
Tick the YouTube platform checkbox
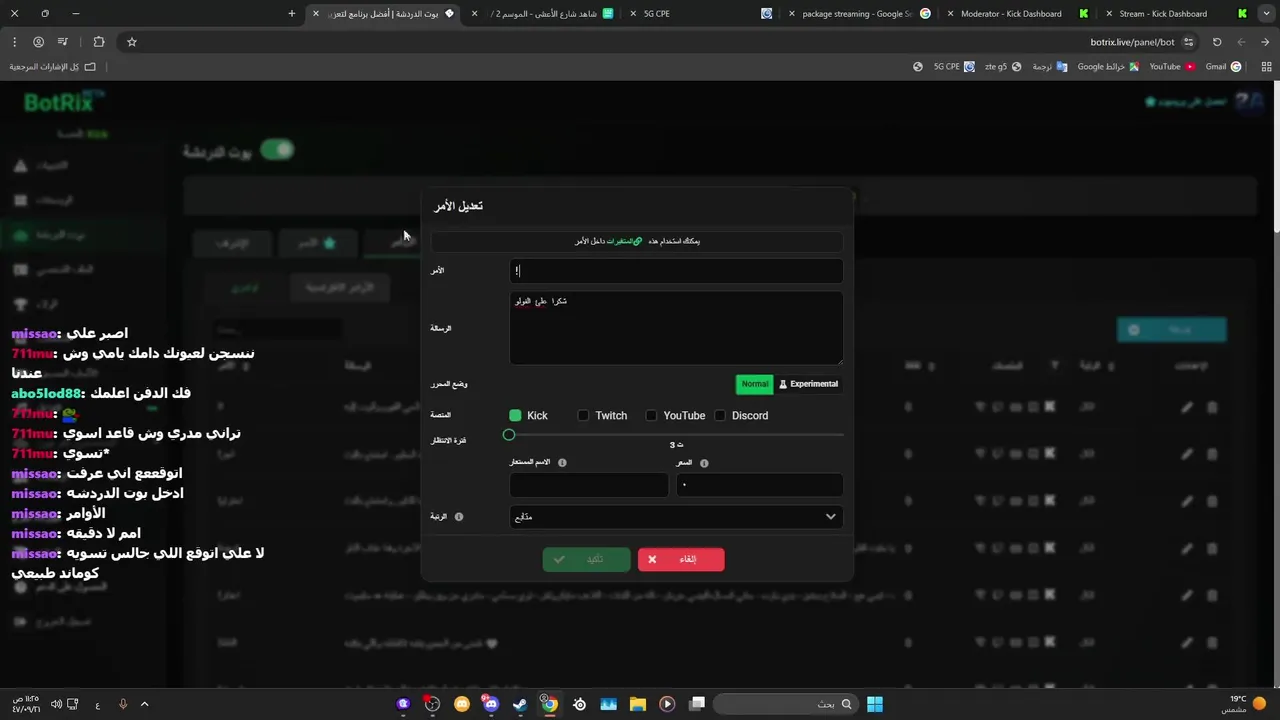(x=651, y=415)
